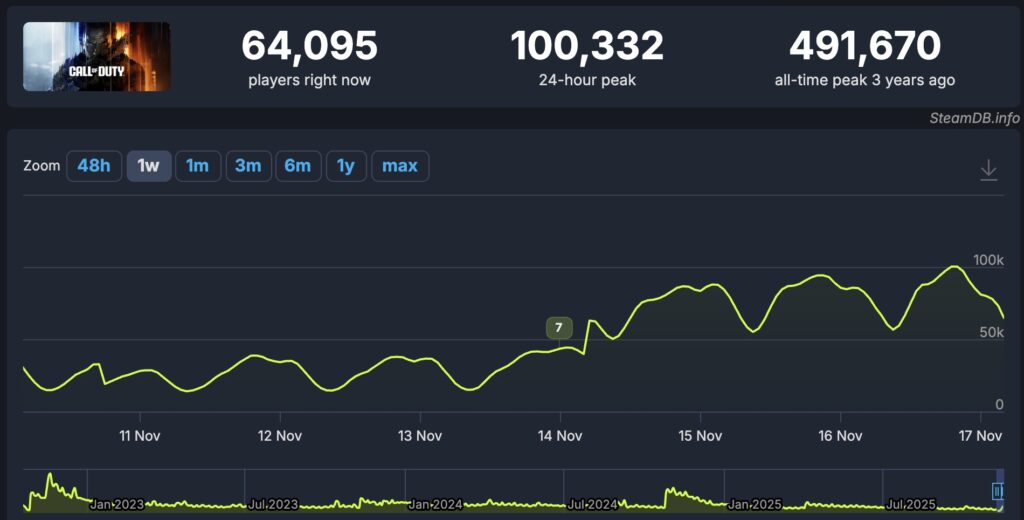
Task: Choose the 3m zoom range
Action: pyautogui.click(x=247, y=166)
